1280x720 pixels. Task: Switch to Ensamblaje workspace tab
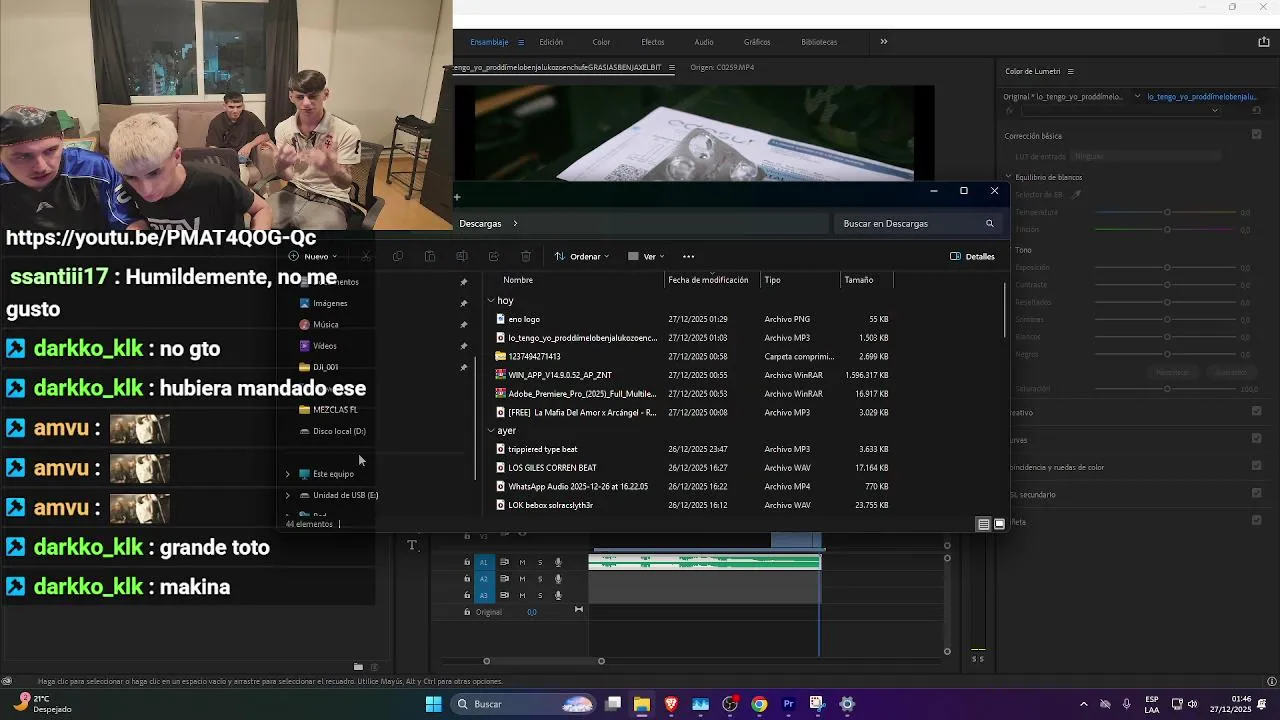(489, 42)
